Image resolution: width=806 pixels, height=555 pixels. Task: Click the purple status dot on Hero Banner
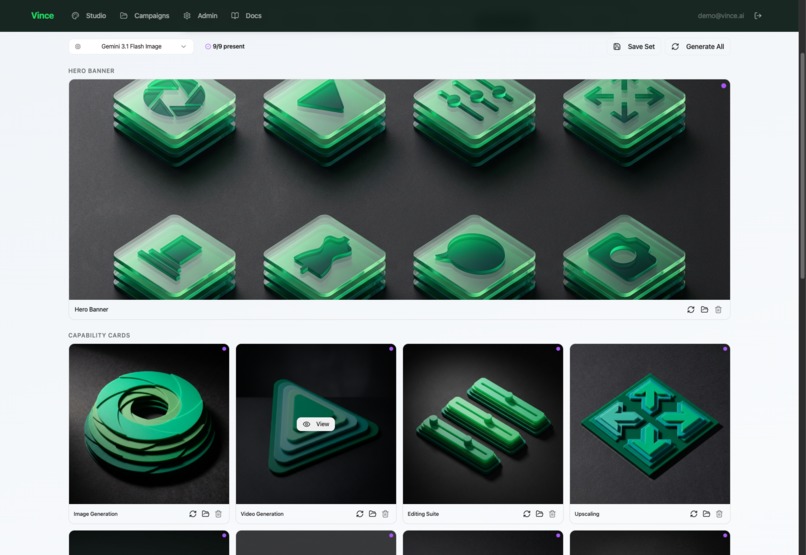tap(724, 86)
